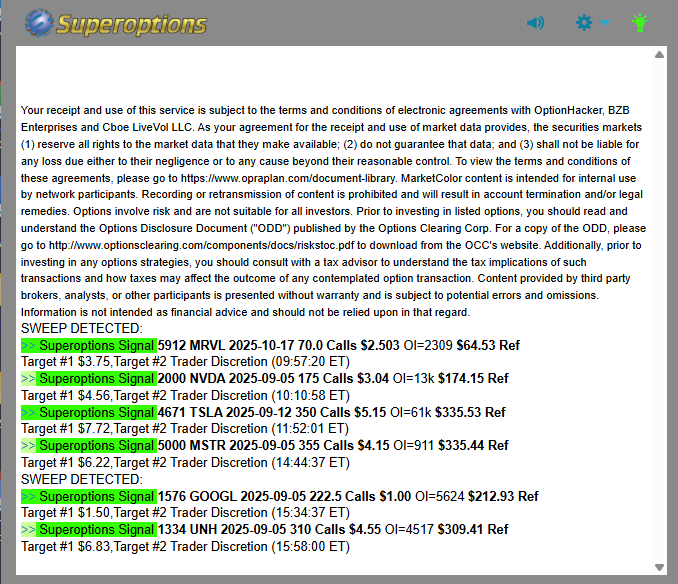
Task: Toggle the green lightbulb icon
Action: pos(641,22)
